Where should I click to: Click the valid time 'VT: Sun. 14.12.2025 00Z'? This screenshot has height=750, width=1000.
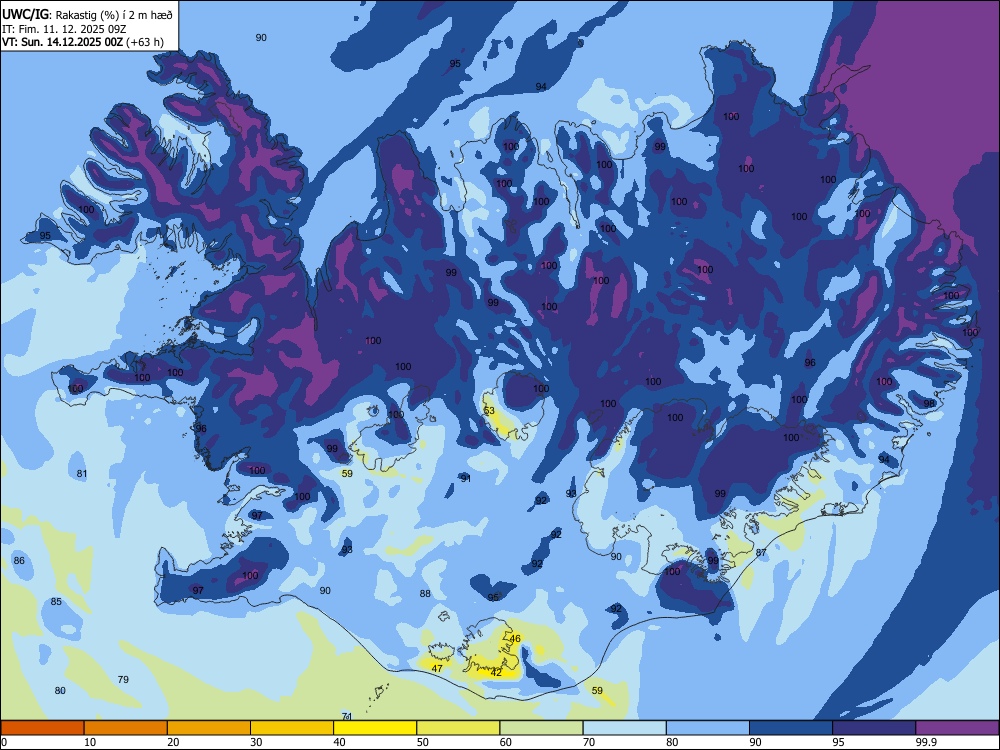coord(63,42)
